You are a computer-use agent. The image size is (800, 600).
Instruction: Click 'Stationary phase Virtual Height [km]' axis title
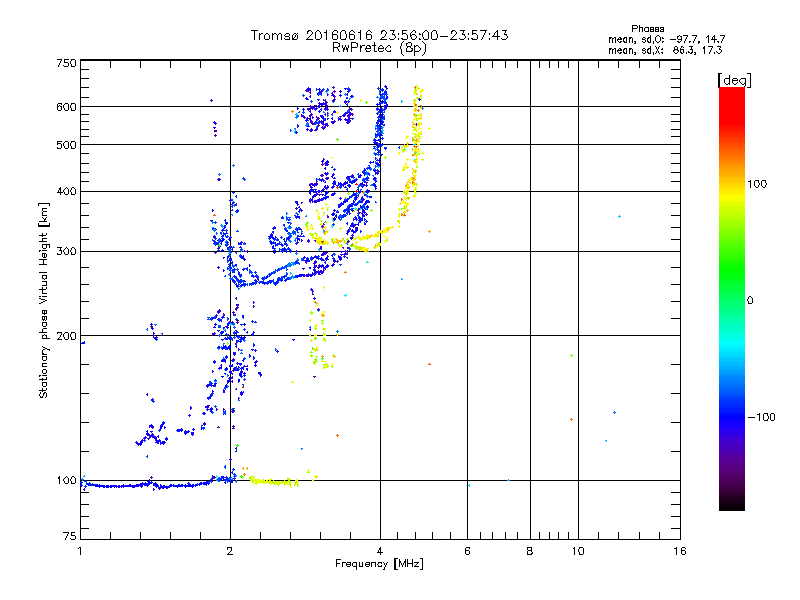pos(44,300)
